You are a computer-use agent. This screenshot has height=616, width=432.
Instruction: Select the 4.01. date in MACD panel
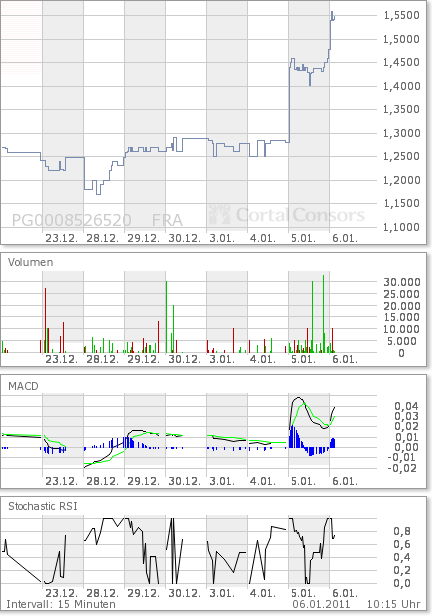263,481
